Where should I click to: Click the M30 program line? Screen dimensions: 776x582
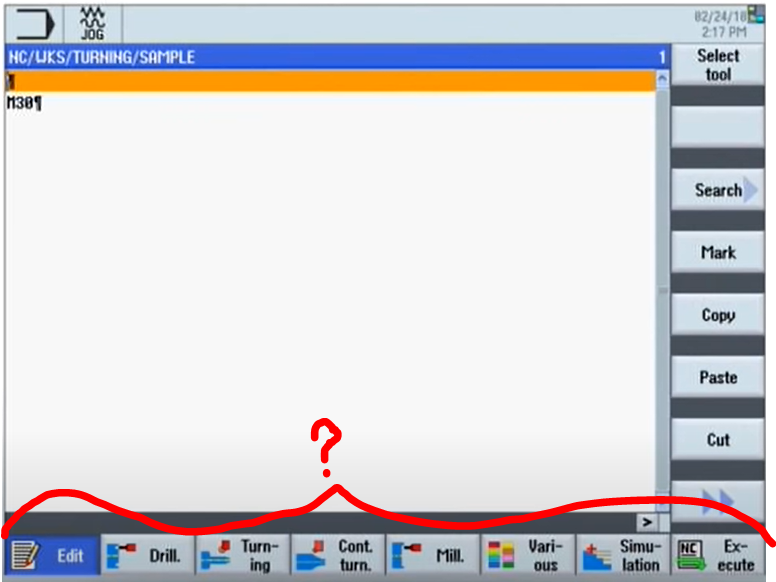(24, 103)
